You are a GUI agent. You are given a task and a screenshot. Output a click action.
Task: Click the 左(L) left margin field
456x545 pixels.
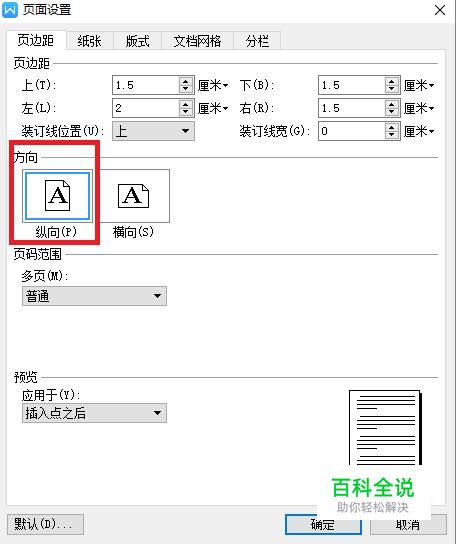146,108
